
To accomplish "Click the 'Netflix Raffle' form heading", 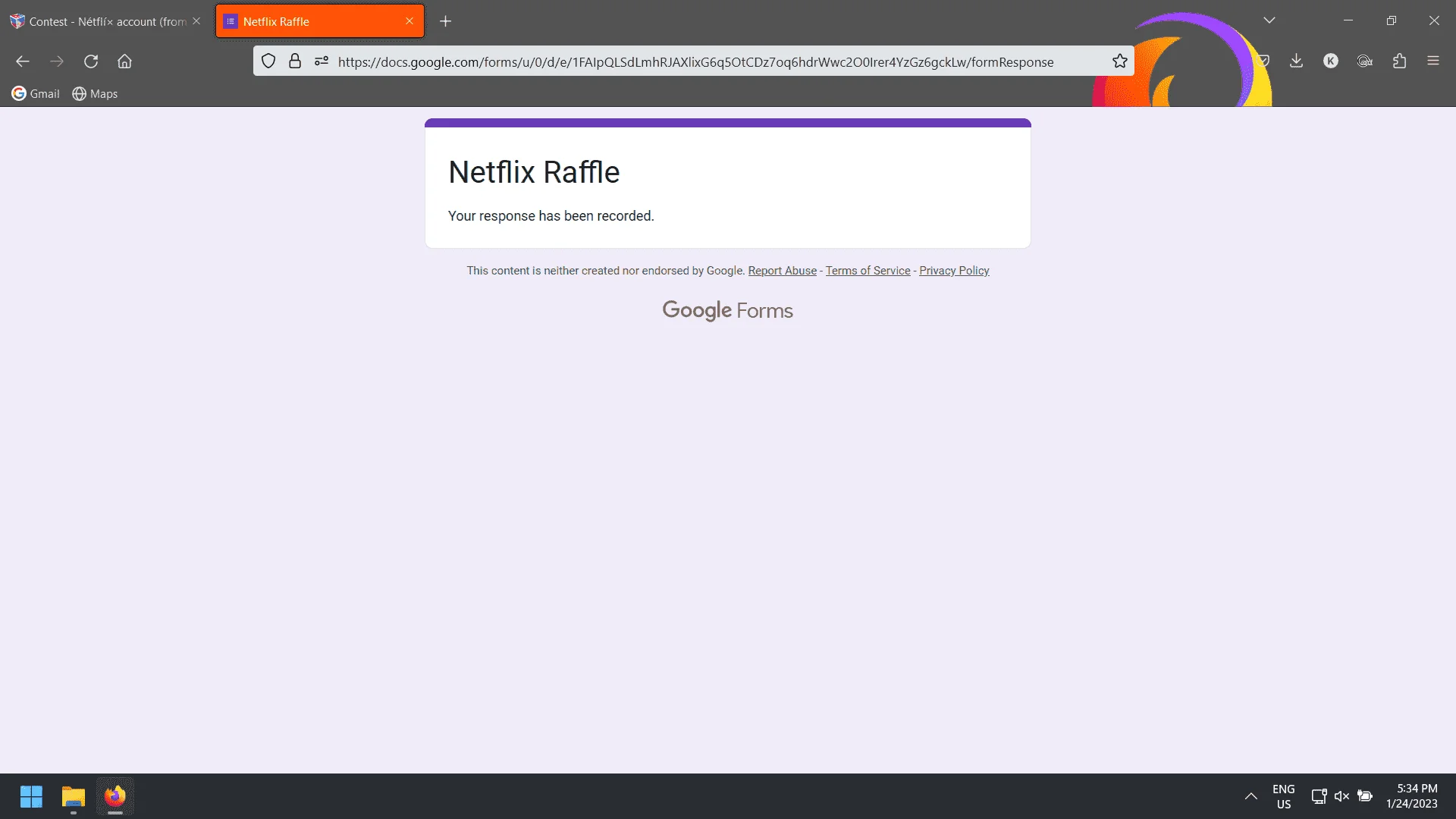I will coord(534,172).
